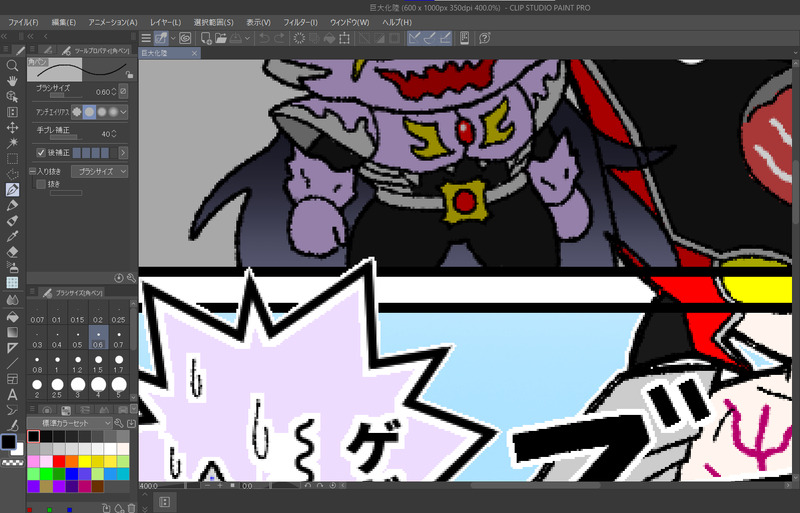Select the Fill bucket tool
Image resolution: width=800 pixels, height=513 pixels.
12,316
